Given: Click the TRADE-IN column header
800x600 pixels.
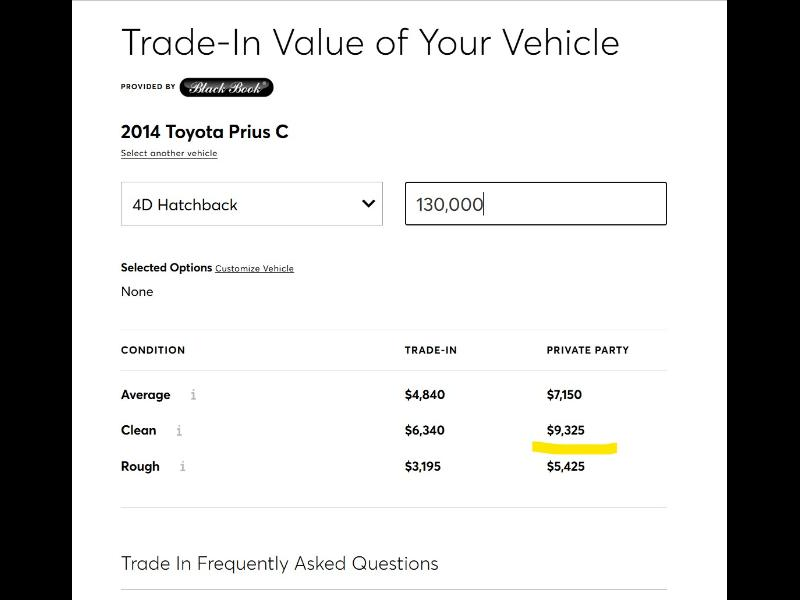Looking at the screenshot, I should click(430, 350).
